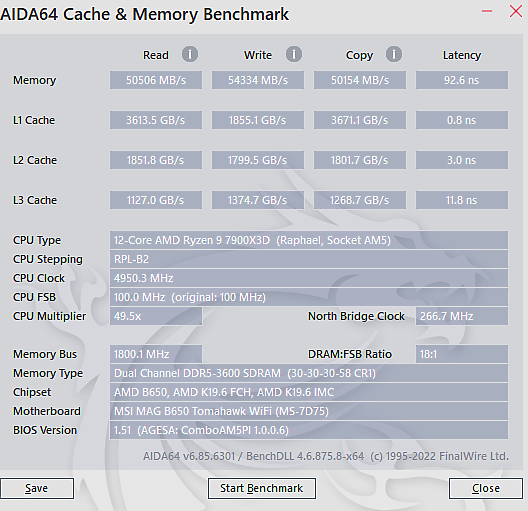This screenshot has height=511, width=528.
Task: Select the L1 Cache write value 1855.1 GB/s
Action: pyautogui.click(x=258, y=120)
